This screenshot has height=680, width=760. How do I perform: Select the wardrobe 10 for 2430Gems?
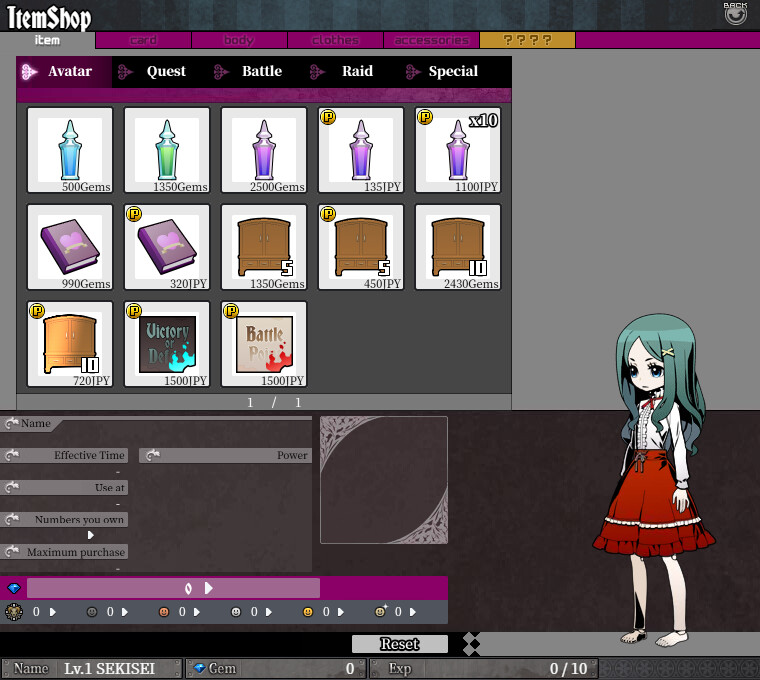458,247
